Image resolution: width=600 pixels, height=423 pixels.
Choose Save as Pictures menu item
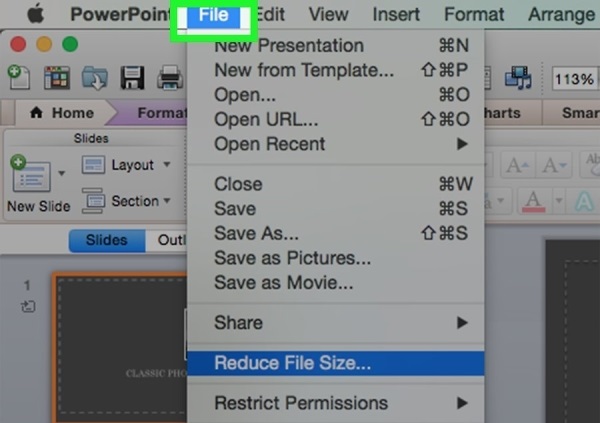(292, 258)
